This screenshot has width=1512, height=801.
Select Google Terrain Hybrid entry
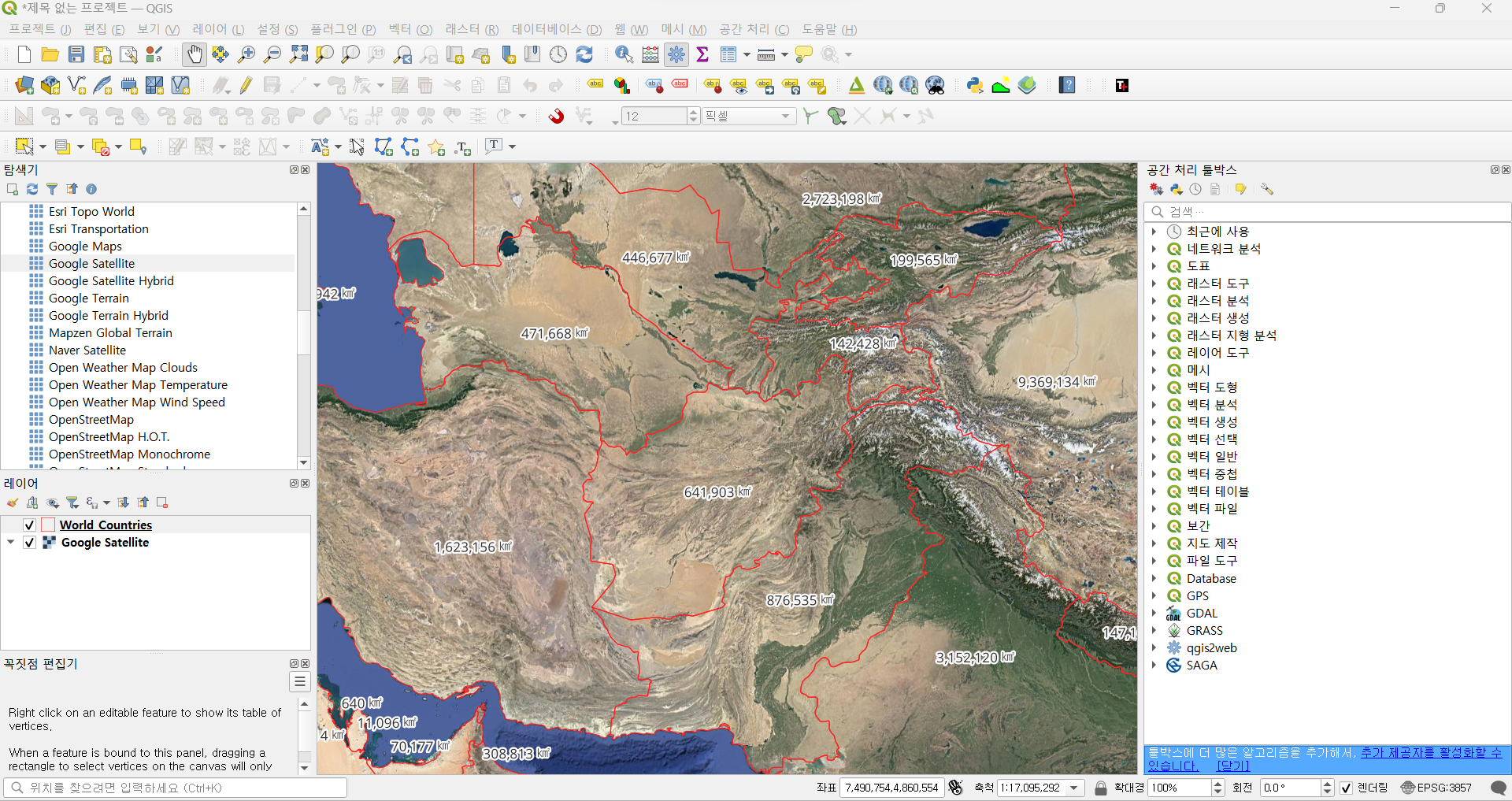coord(109,316)
